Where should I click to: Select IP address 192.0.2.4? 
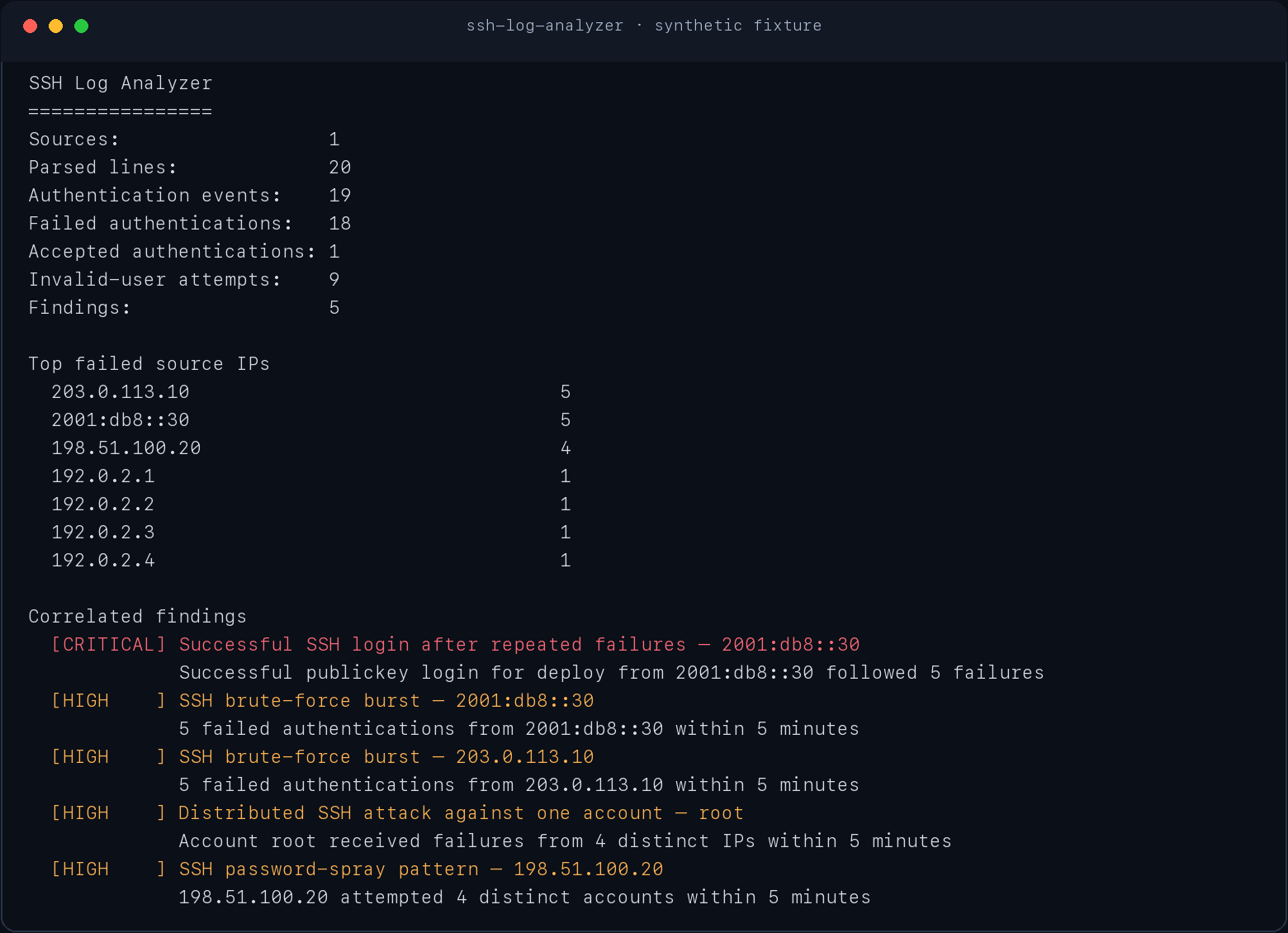tap(103, 561)
